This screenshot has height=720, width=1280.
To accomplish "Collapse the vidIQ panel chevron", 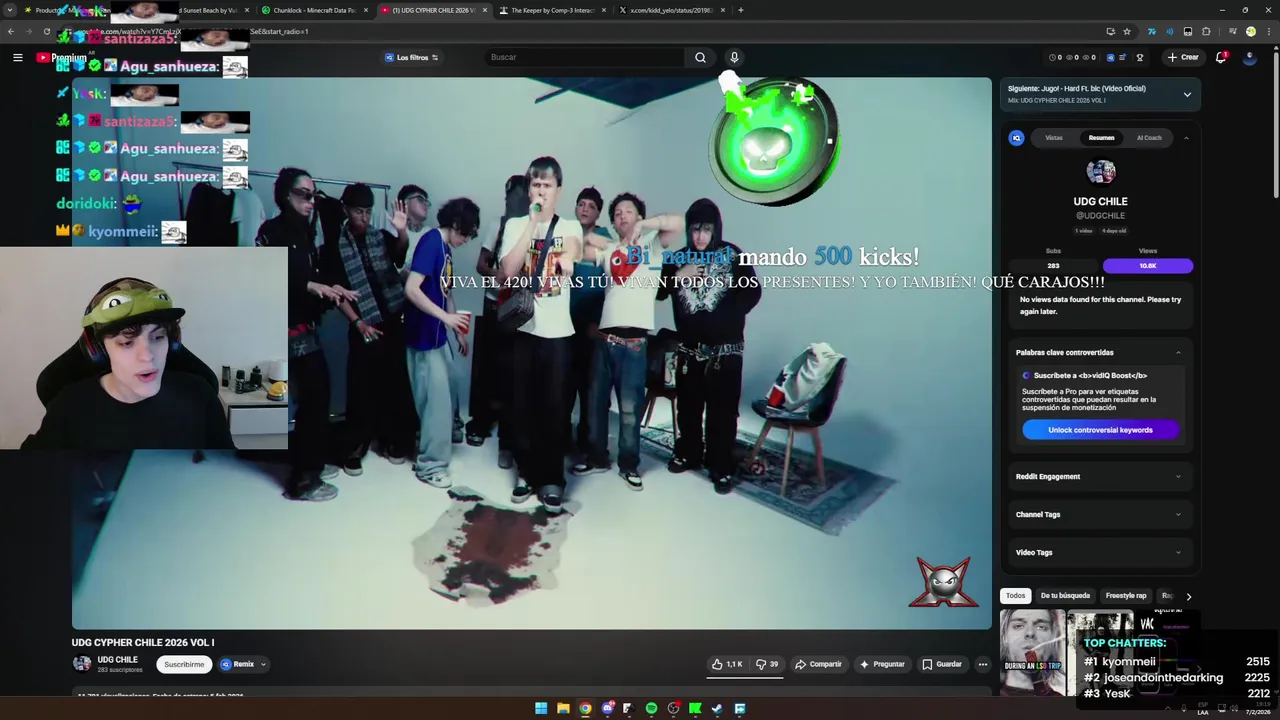I will tap(1186, 138).
